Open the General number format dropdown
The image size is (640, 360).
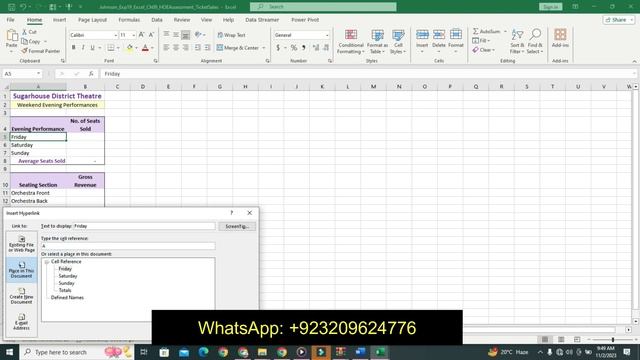[x=327, y=36]
